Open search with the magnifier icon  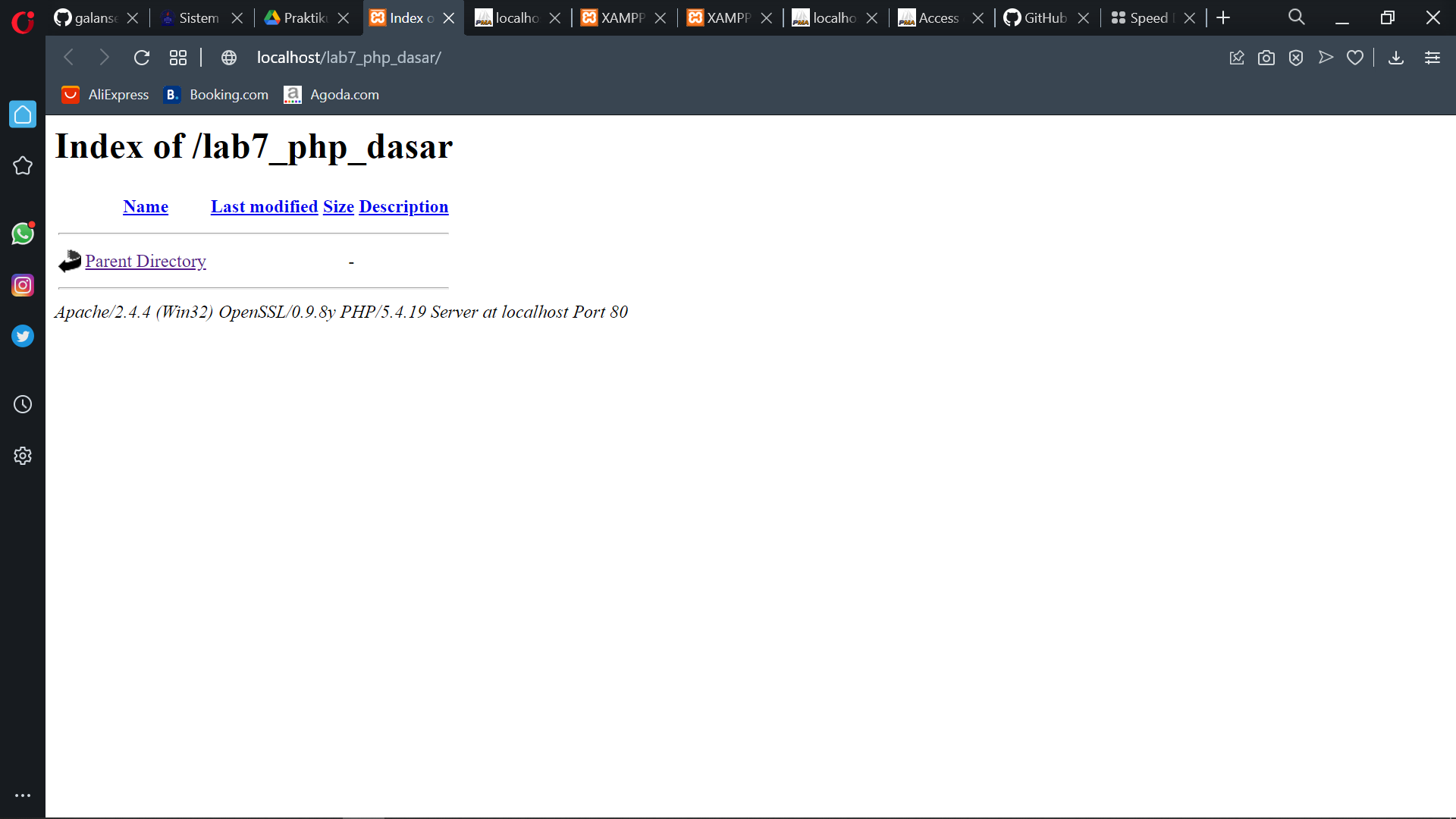(x=1295, y=17)
